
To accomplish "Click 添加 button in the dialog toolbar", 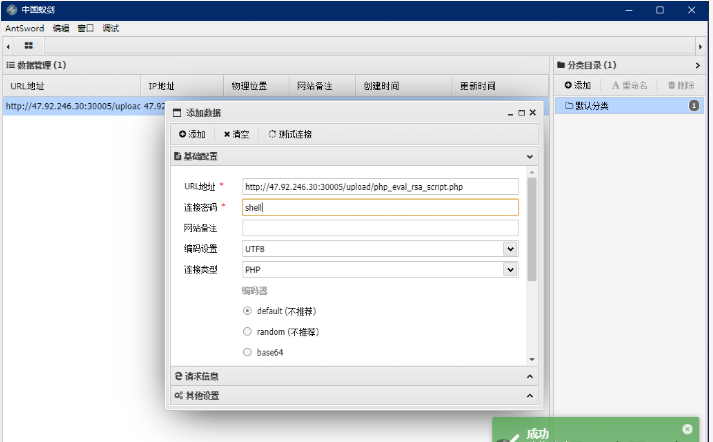I will [x=192, y=134].
